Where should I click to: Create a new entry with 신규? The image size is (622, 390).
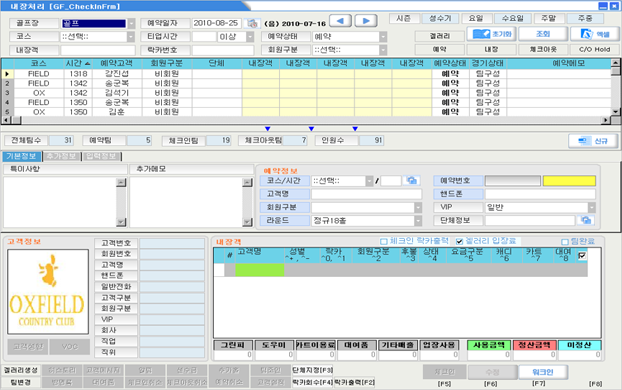click(x=593, y=141)
